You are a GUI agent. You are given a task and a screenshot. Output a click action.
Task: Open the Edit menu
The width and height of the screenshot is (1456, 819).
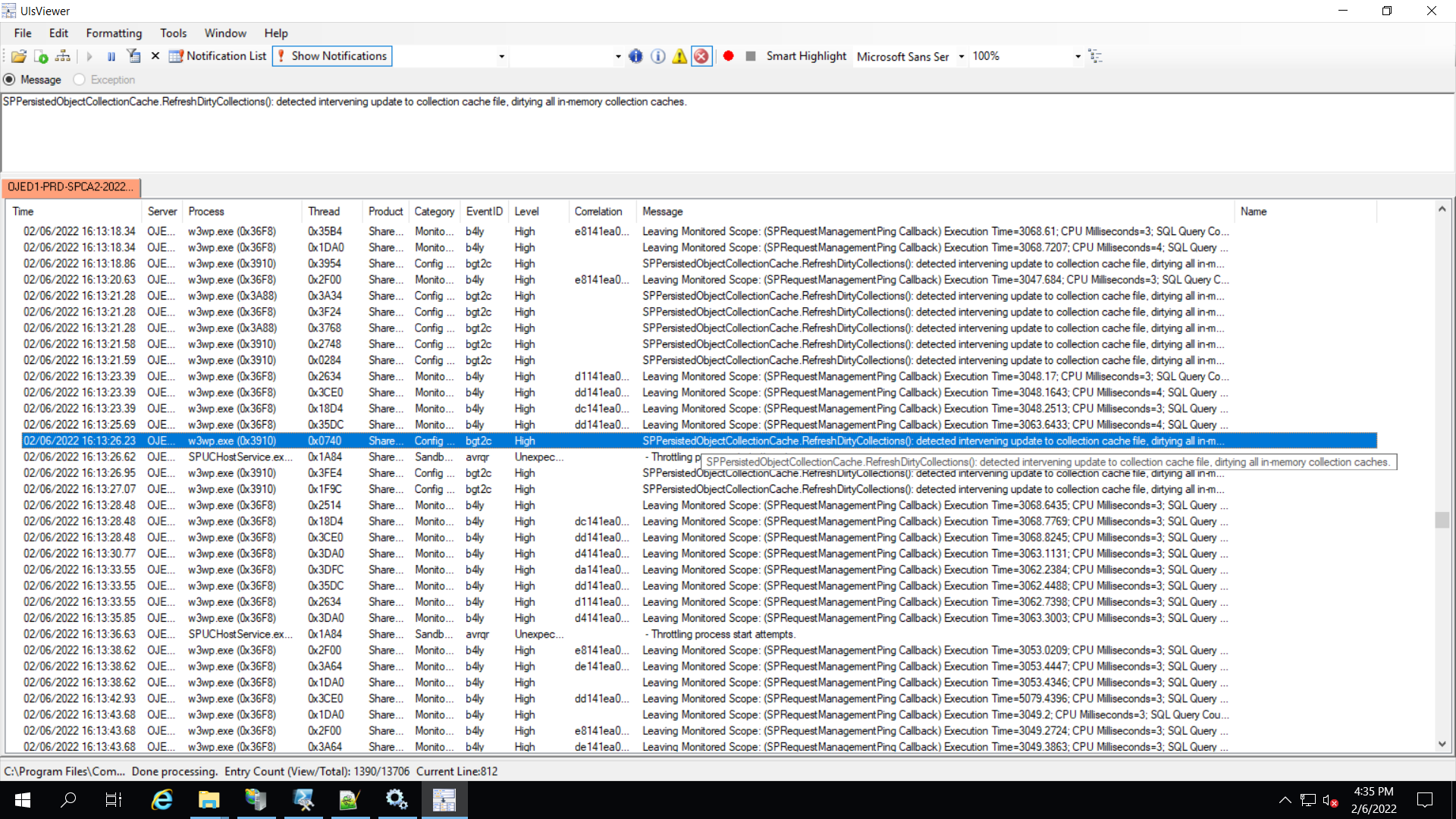tap(58, 33)
